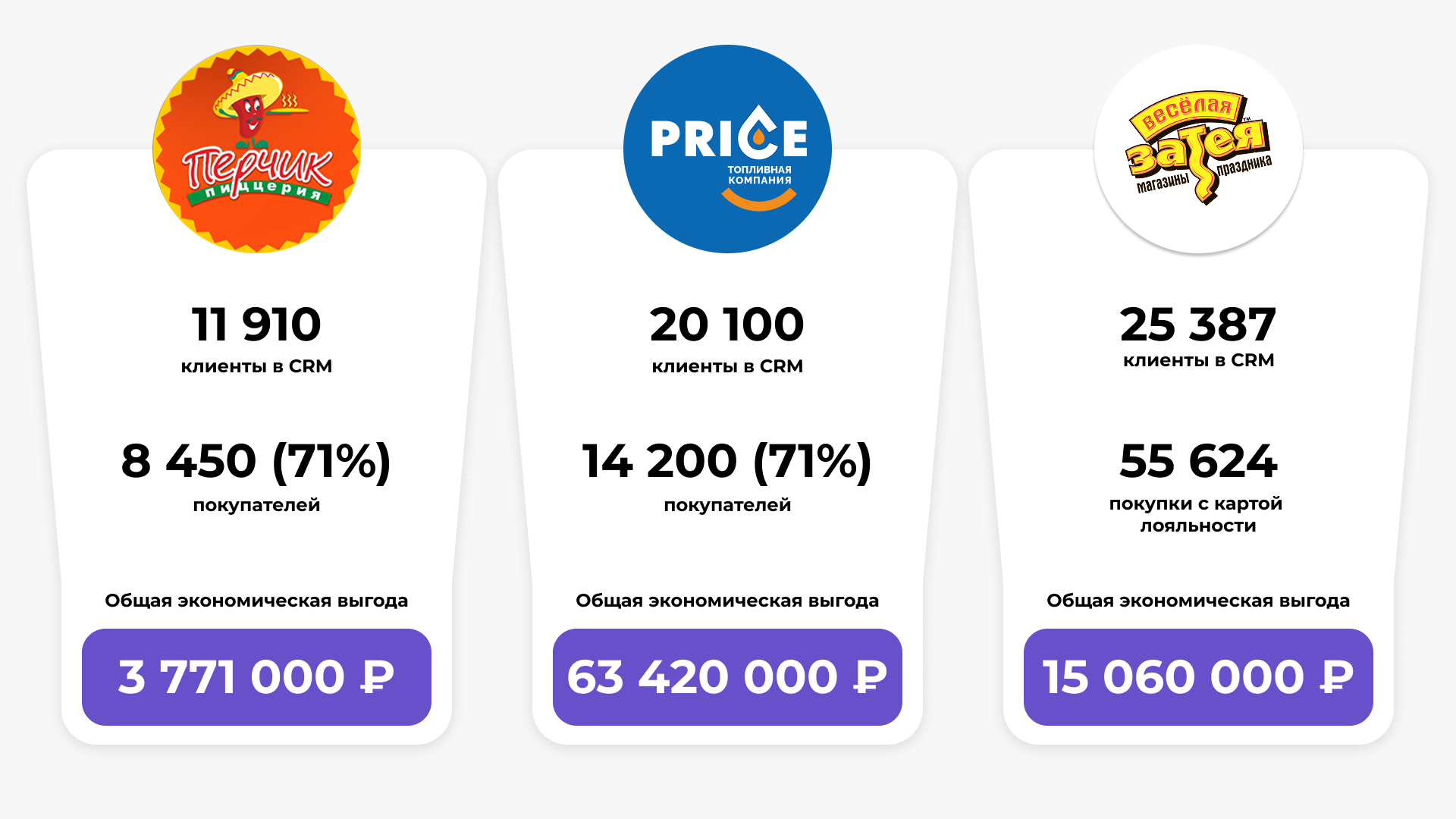Click the ruble sign after 3 771 000
The image size is (1456, 819).
point(378,676)
